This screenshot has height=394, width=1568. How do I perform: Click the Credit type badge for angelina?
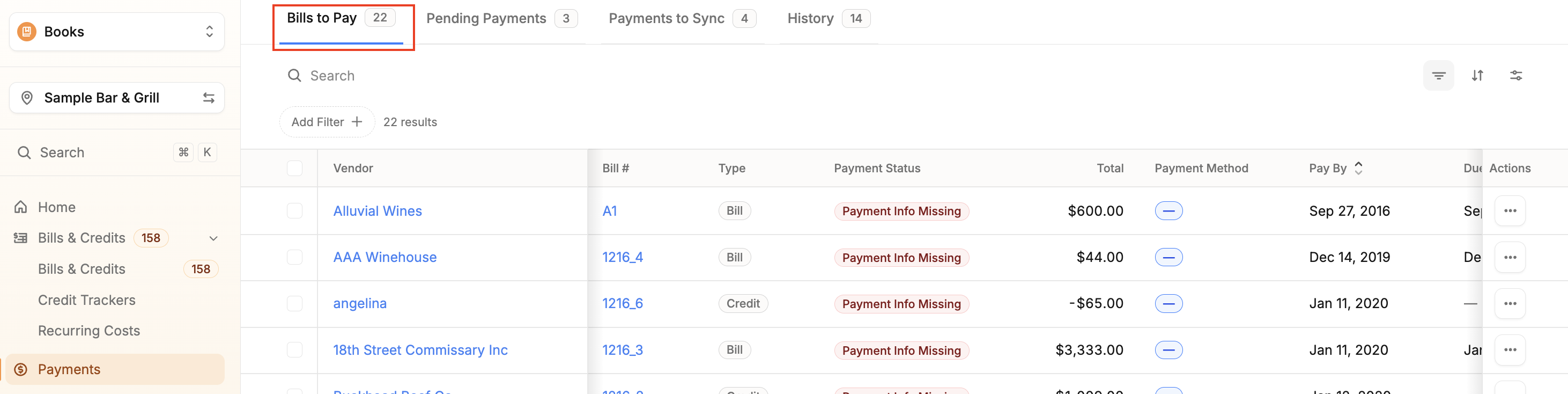(743, 303)
